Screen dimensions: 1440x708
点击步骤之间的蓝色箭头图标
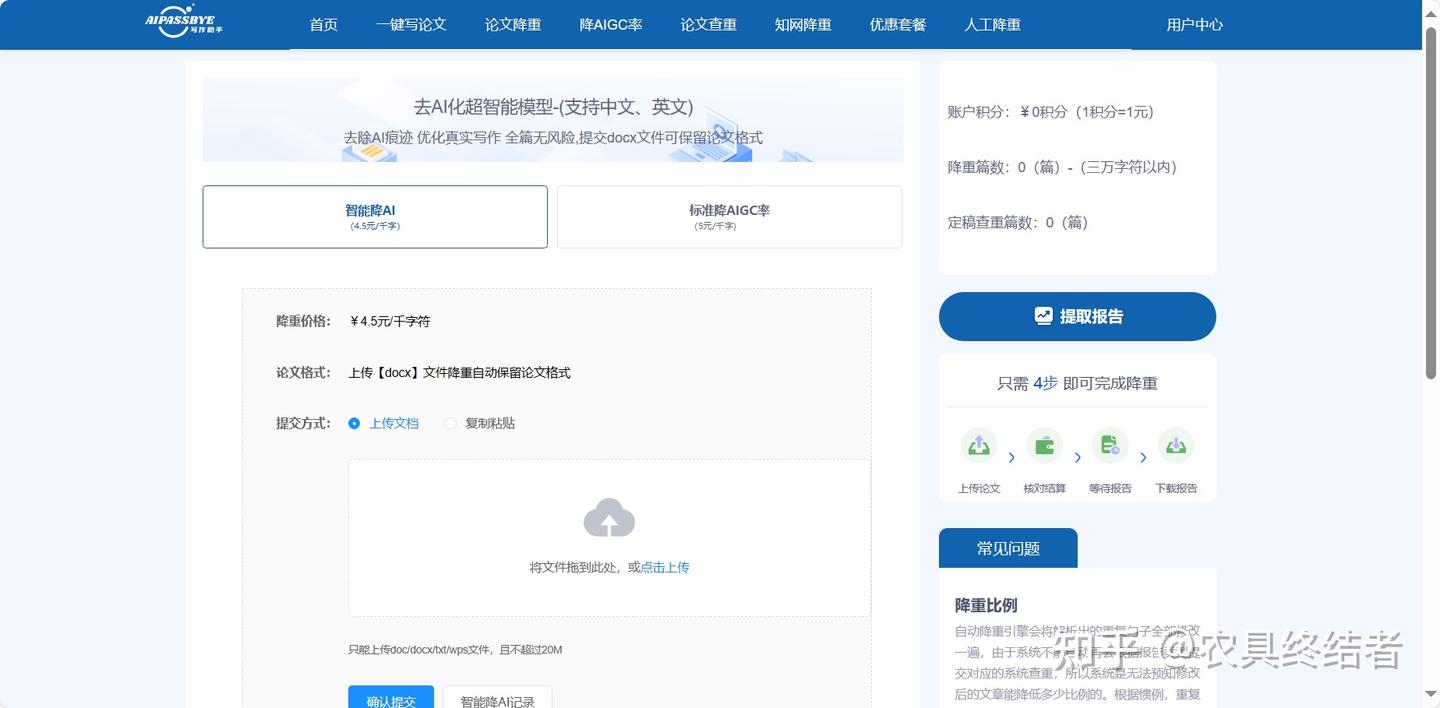click(x=1011, y=456)
